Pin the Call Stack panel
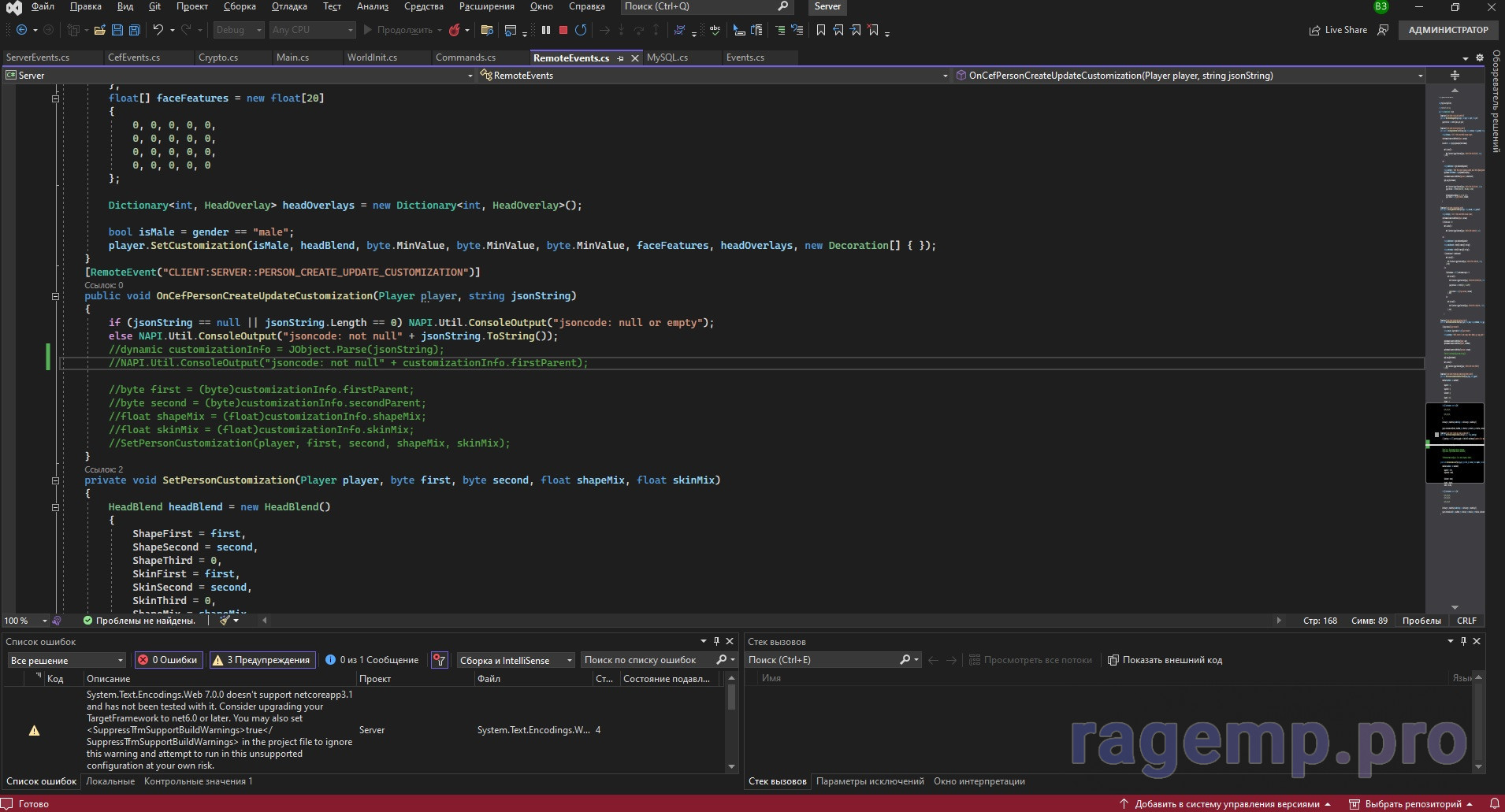The width and height of the screenshot is (1505, 812). tap(1463, 641)
